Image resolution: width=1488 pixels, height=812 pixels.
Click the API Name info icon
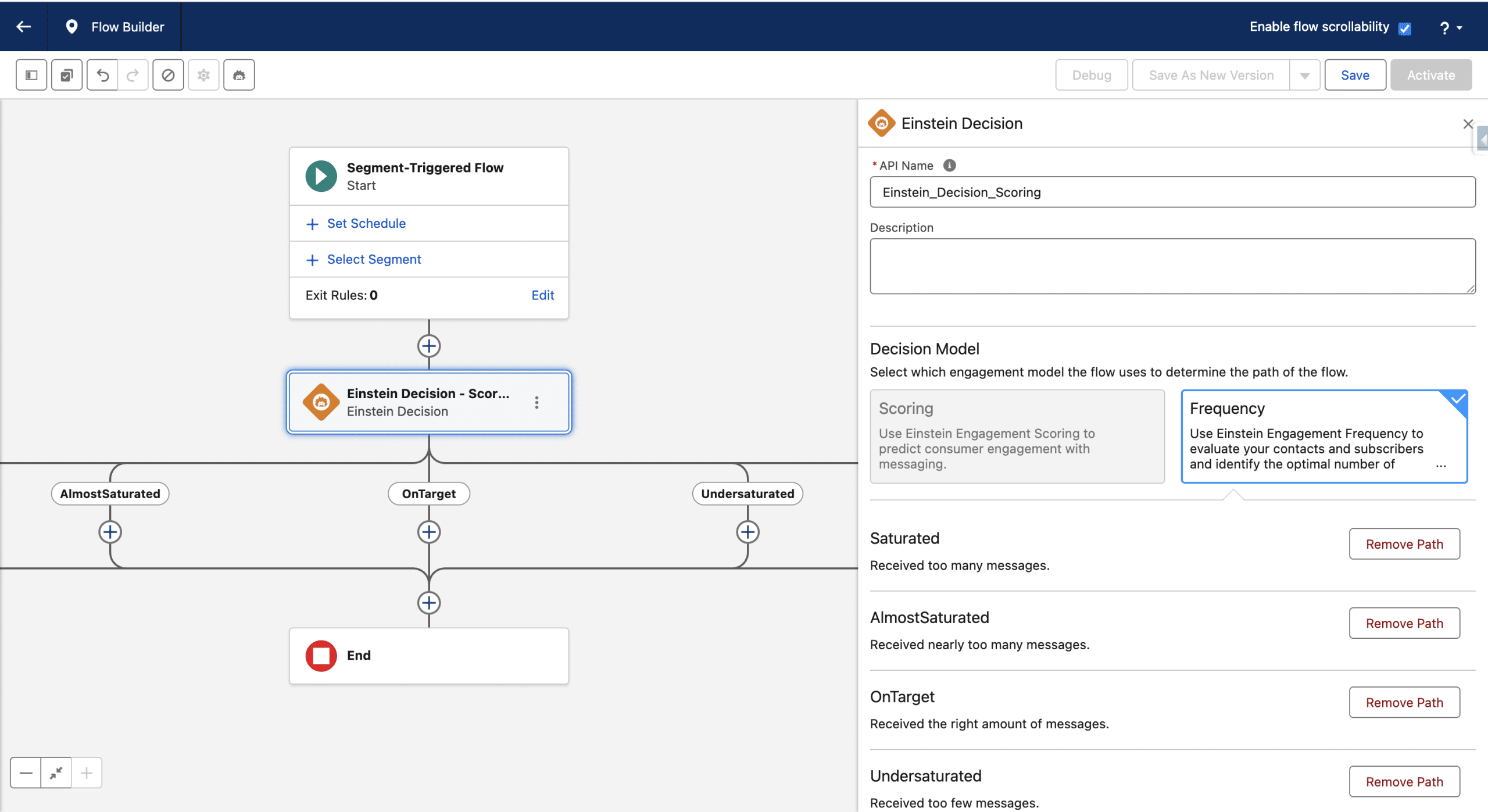tap(949, 166)
